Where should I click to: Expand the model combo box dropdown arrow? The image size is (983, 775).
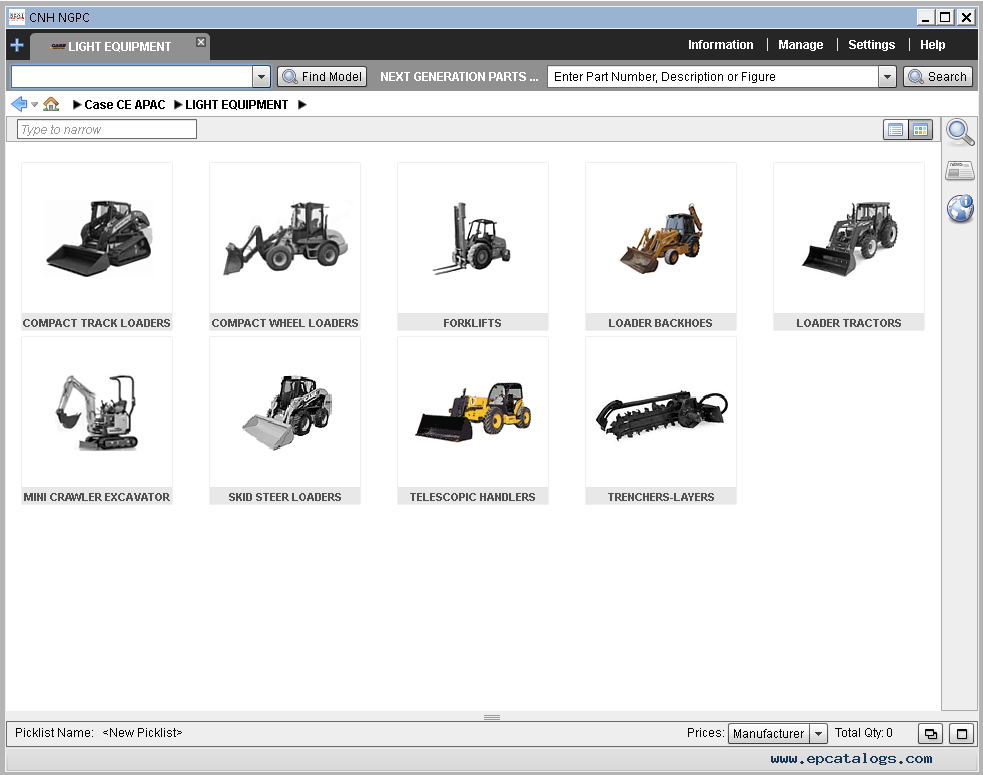pos(261,76)
